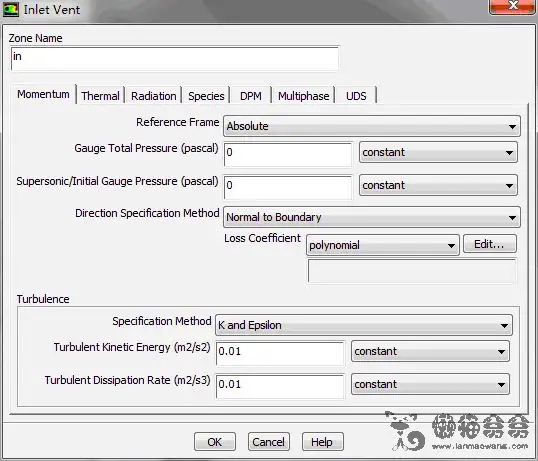Click the empty Loss Coefficient value box
Viewport: 538px width, 461px height.
pyautogui.click(x=412, y=271)
